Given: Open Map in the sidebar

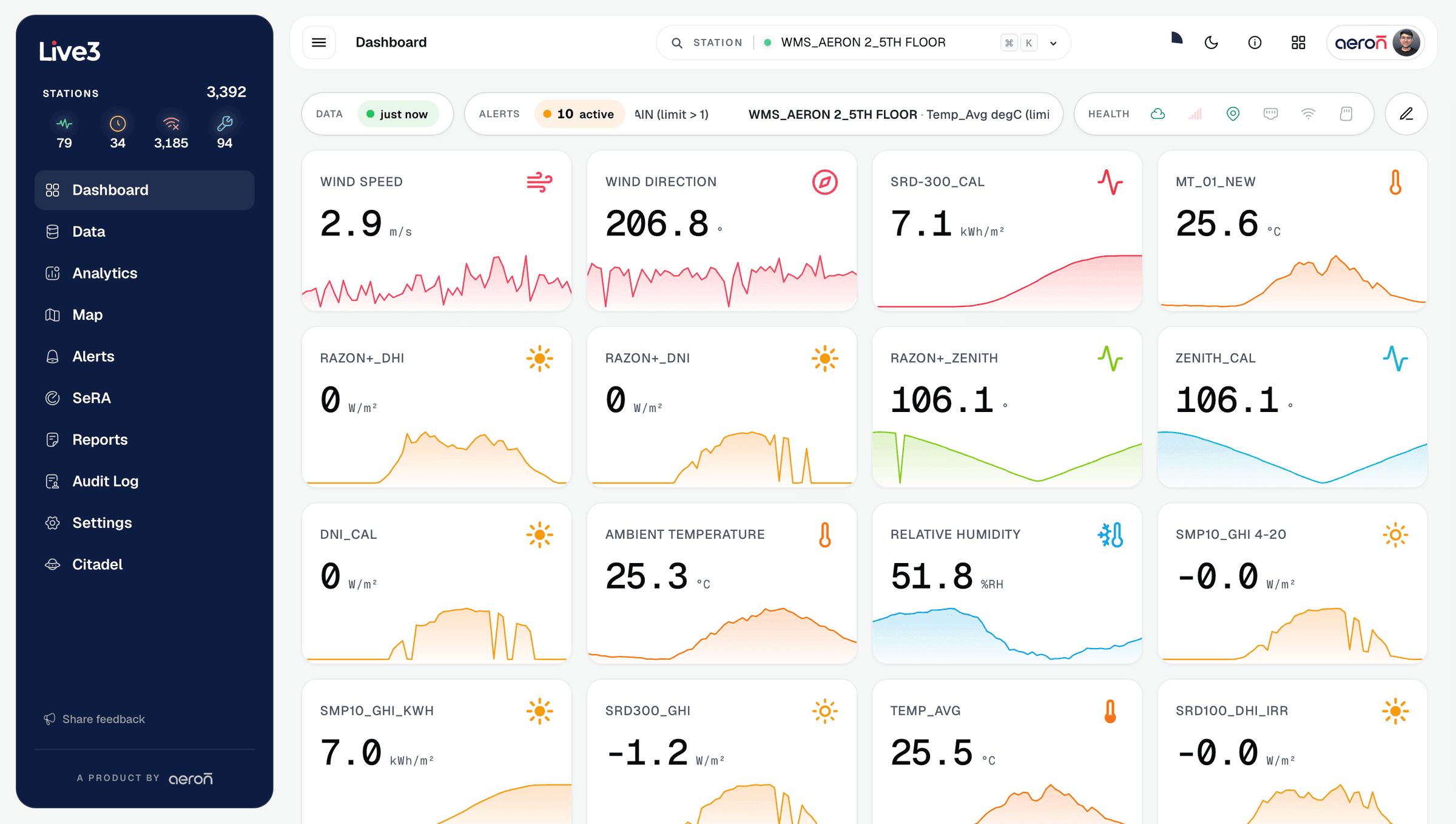Looking at the screenshot, I should (144, 315).
